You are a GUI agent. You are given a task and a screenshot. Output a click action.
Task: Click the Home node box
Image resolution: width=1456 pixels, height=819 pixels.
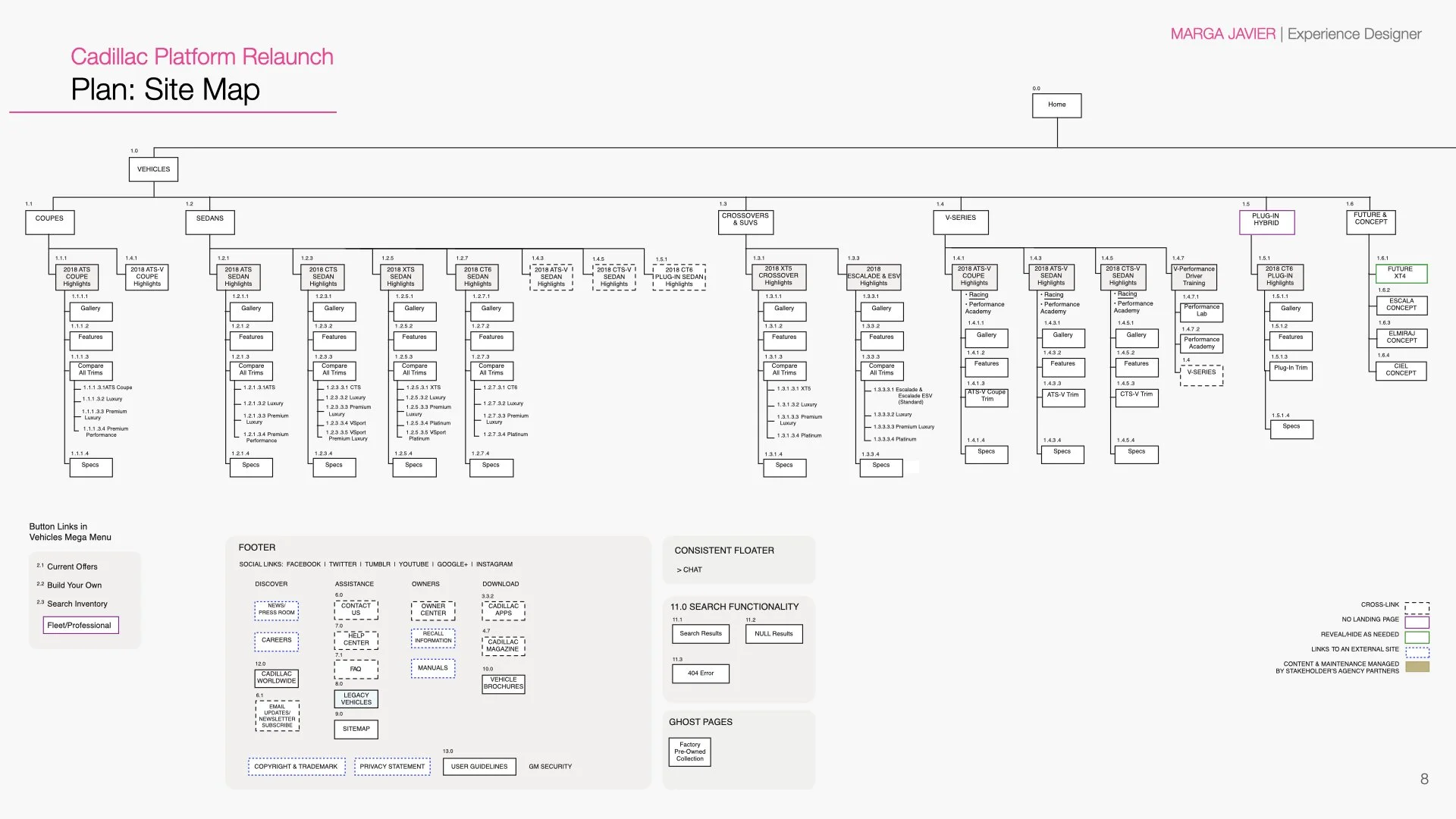[1056, 105]
